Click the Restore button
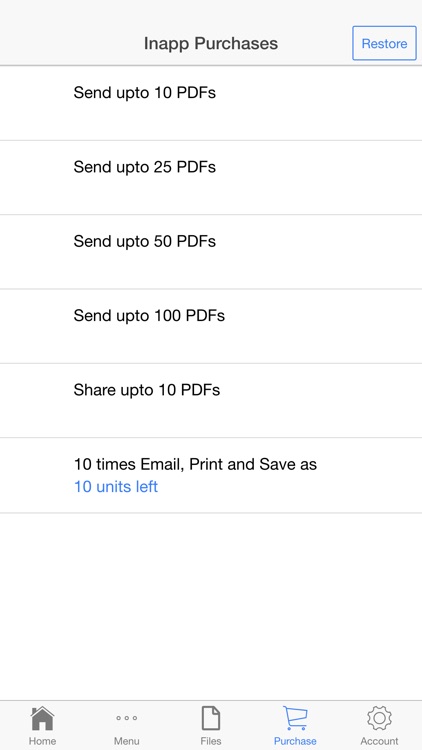Image resolution: width=422 pixels, height=750 pixels. 384,43
